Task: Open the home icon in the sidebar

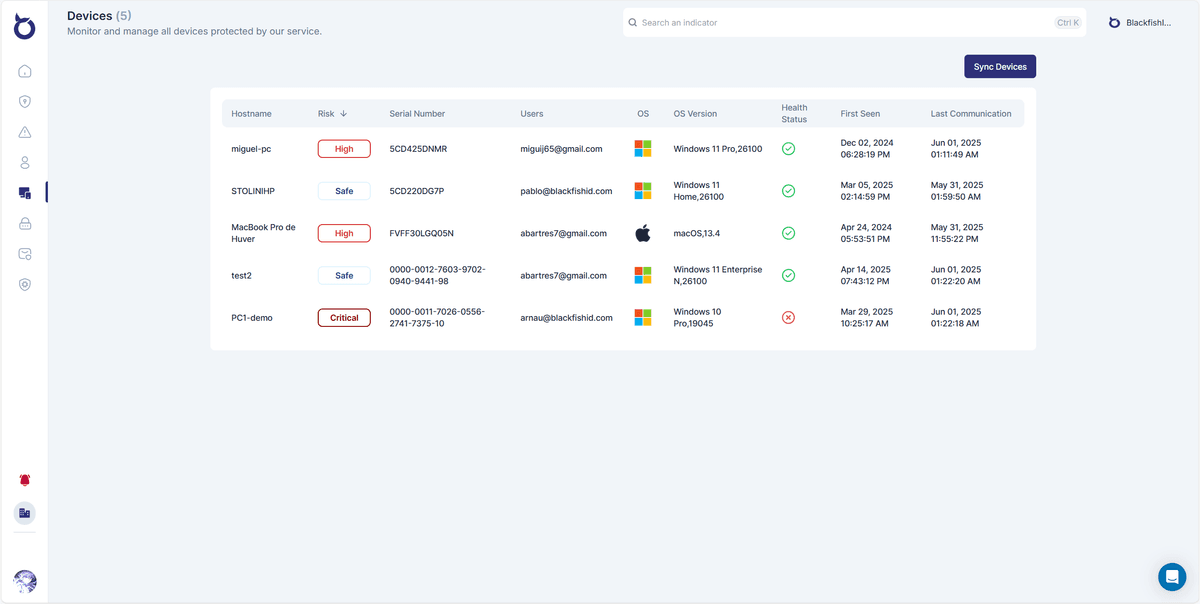Action: point(25,71)
